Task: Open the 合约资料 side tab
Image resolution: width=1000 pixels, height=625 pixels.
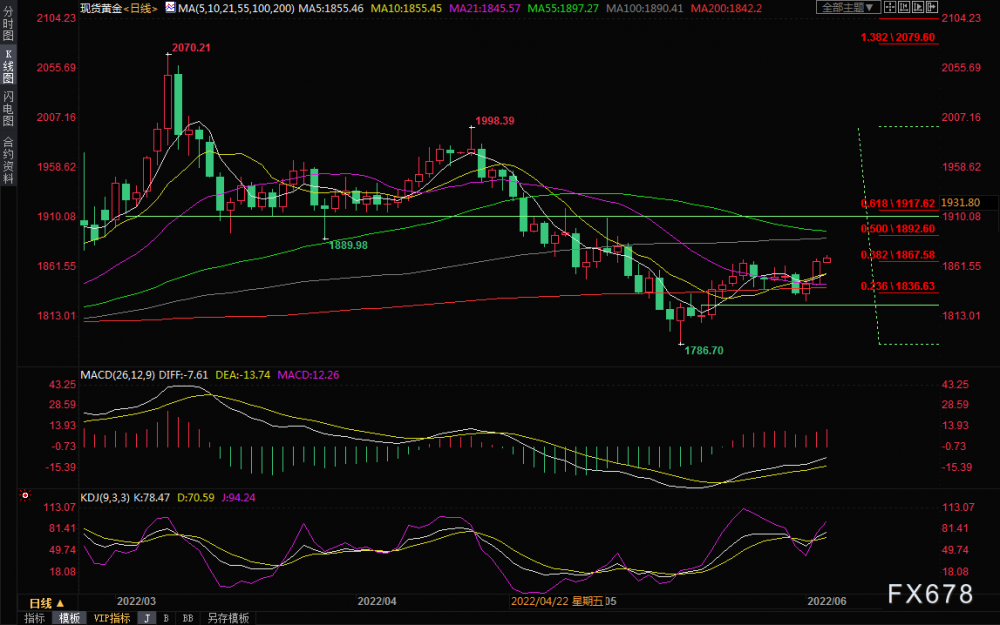Action: coord(8,160)
